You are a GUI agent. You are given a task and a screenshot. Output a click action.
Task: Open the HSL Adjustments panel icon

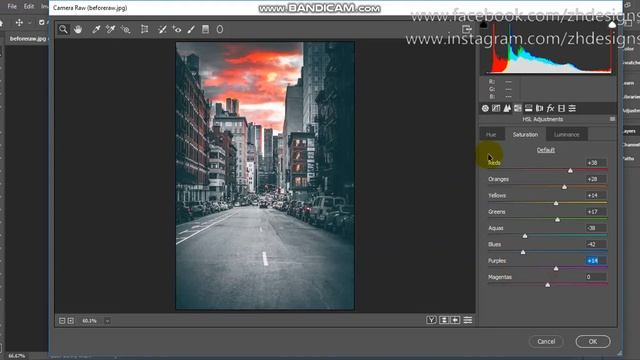[x=518, y=108]
